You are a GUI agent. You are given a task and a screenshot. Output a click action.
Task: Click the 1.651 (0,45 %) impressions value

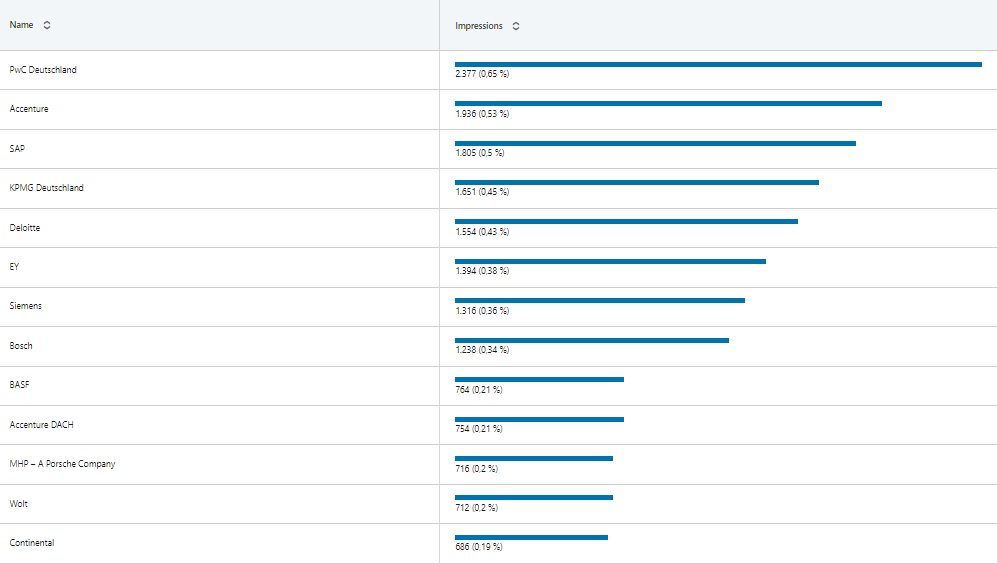click(x=482, y=192)
